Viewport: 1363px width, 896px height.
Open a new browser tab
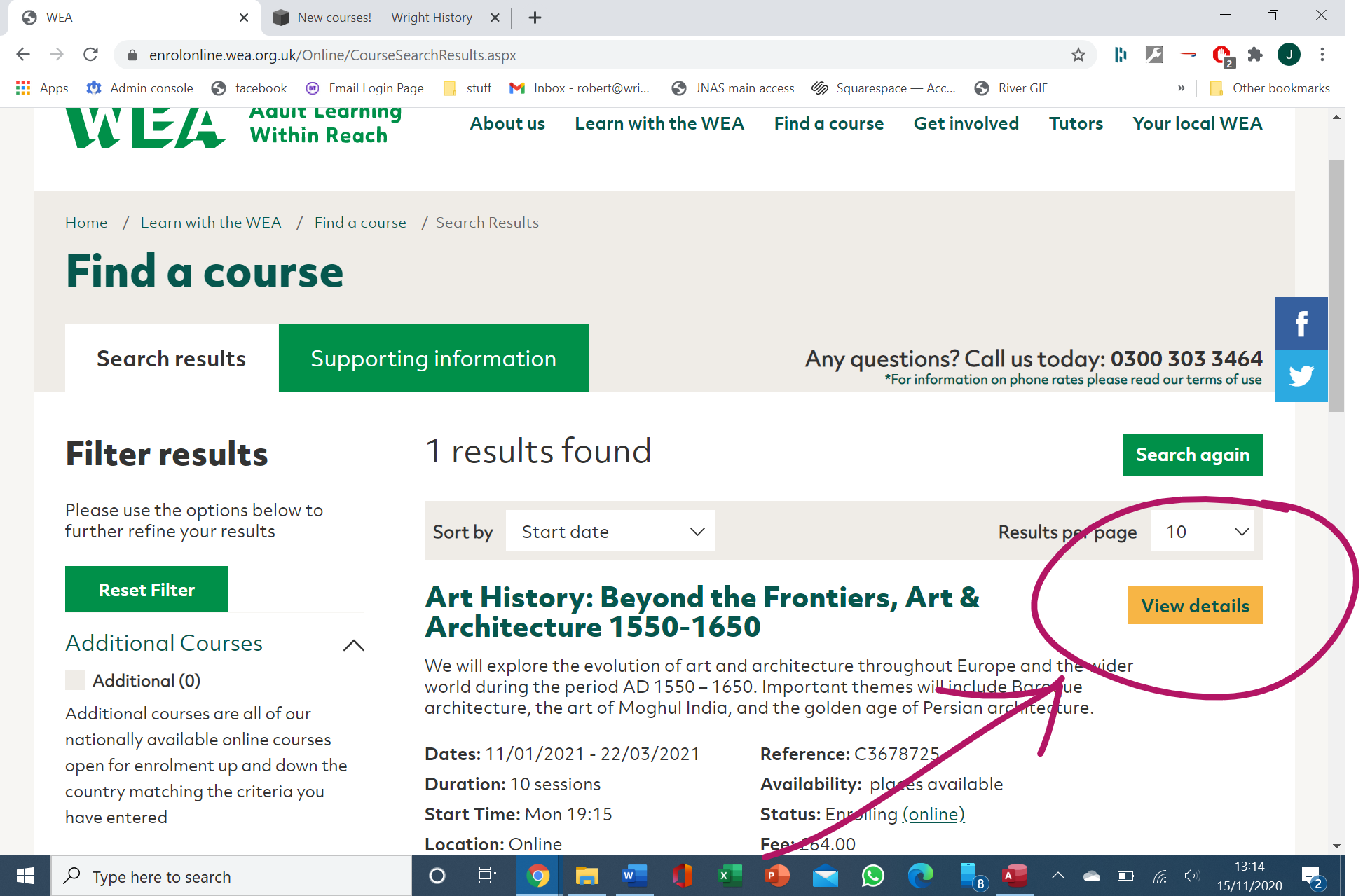pyautogui.click(x=535, y=18)
